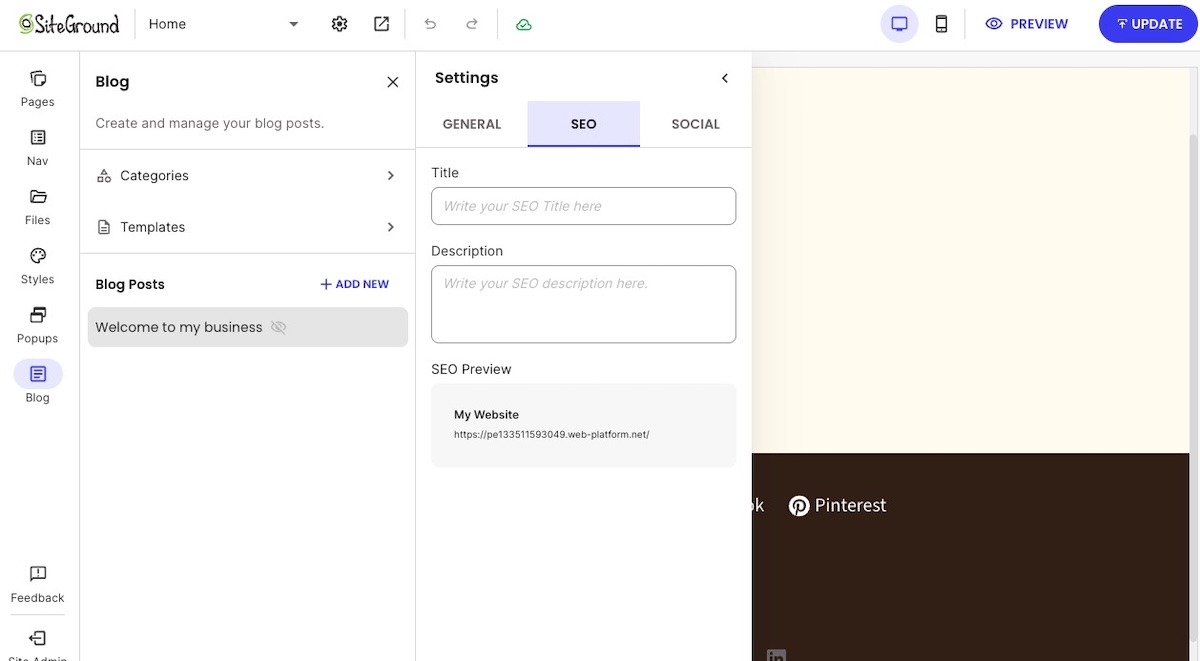Switch to desktop view
The height and width of the screenshot is (661, 1200).
(899, 24)
